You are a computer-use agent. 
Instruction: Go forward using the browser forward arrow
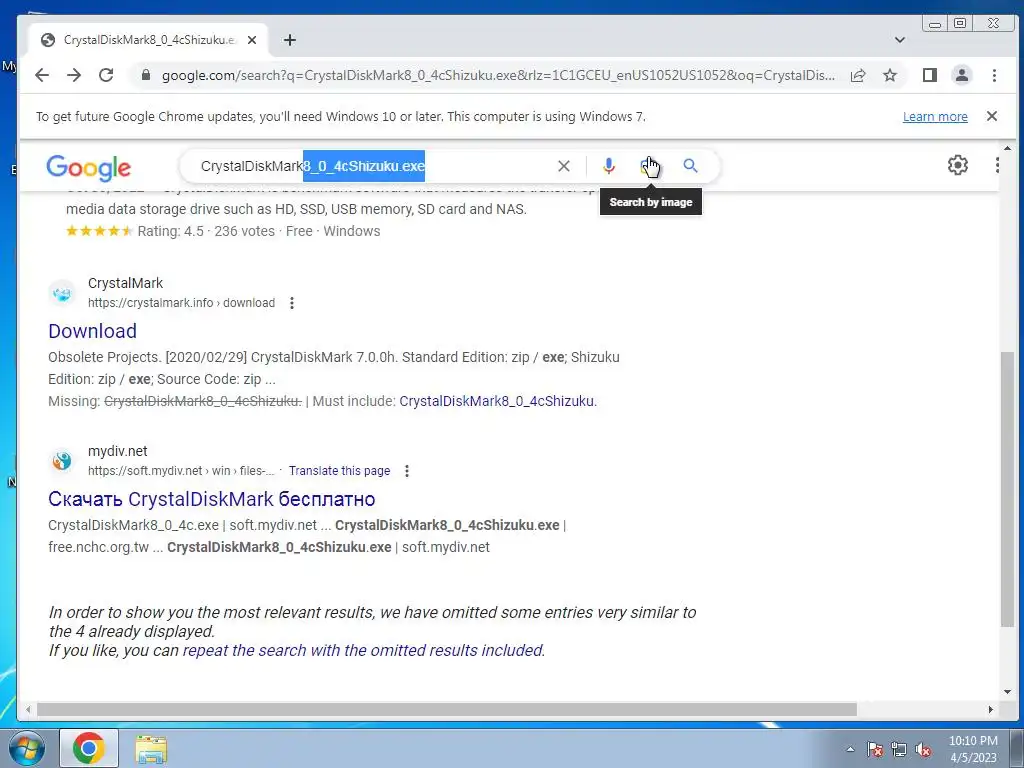pos(74,75)
